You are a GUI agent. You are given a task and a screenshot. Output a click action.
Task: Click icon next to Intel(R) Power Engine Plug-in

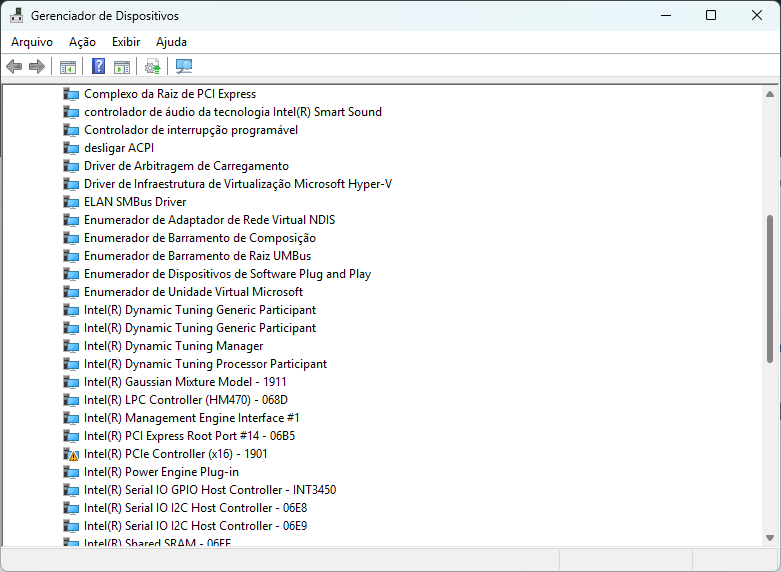coord(71,472)
